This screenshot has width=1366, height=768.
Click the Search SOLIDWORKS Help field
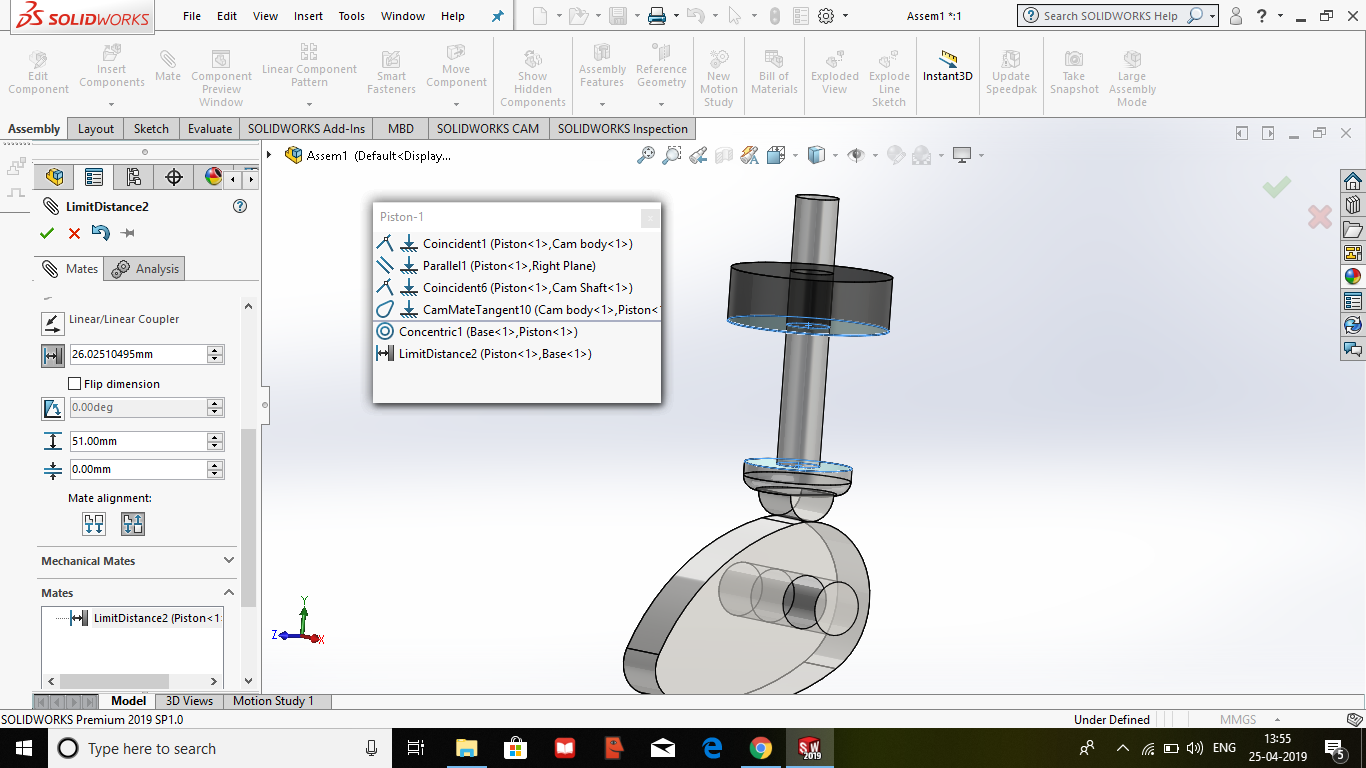click(1110, 15)
